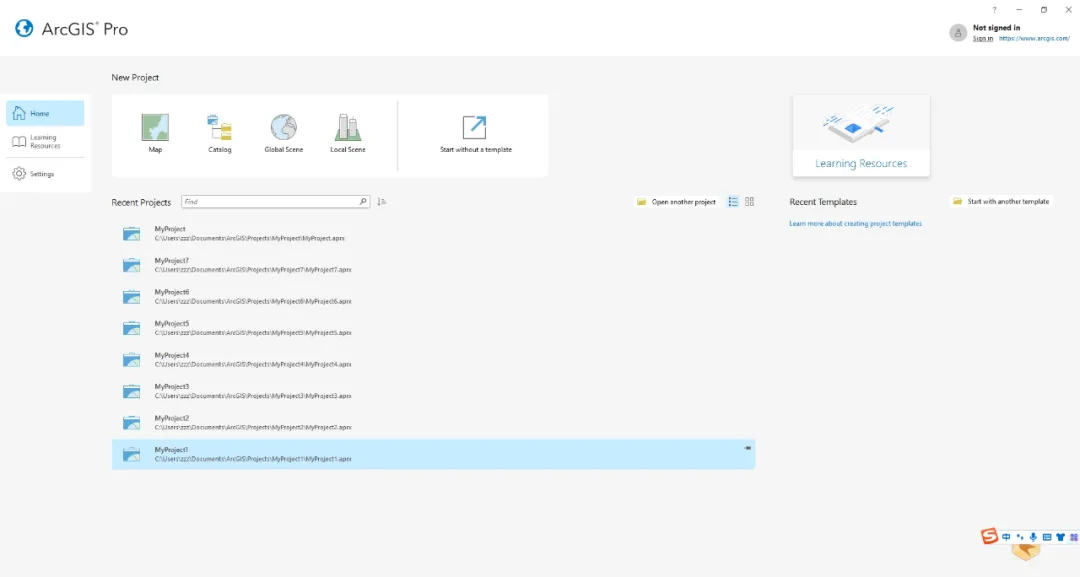This screenshot has height=577, width=1080.
Task: Open the Home tab in sidebar
Action: 45,113
